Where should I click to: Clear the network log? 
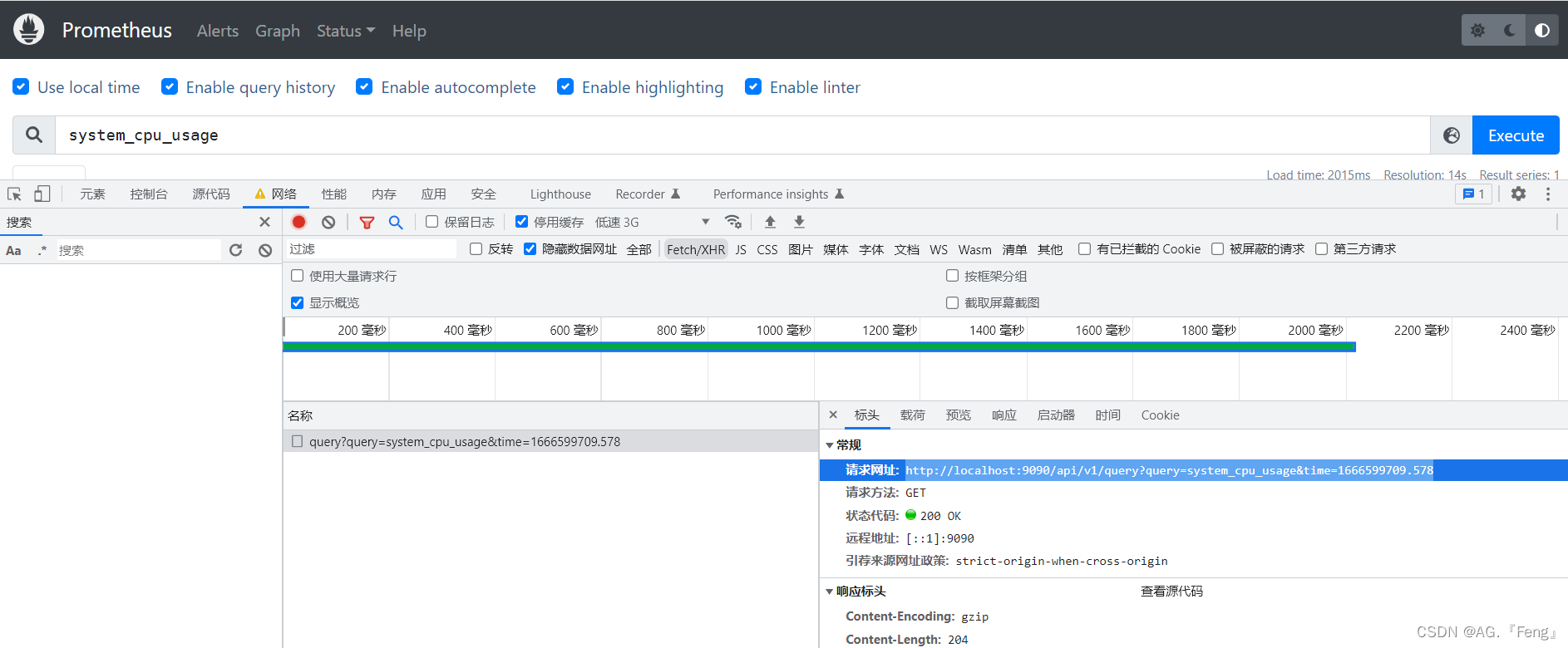[x=328, y=222]
